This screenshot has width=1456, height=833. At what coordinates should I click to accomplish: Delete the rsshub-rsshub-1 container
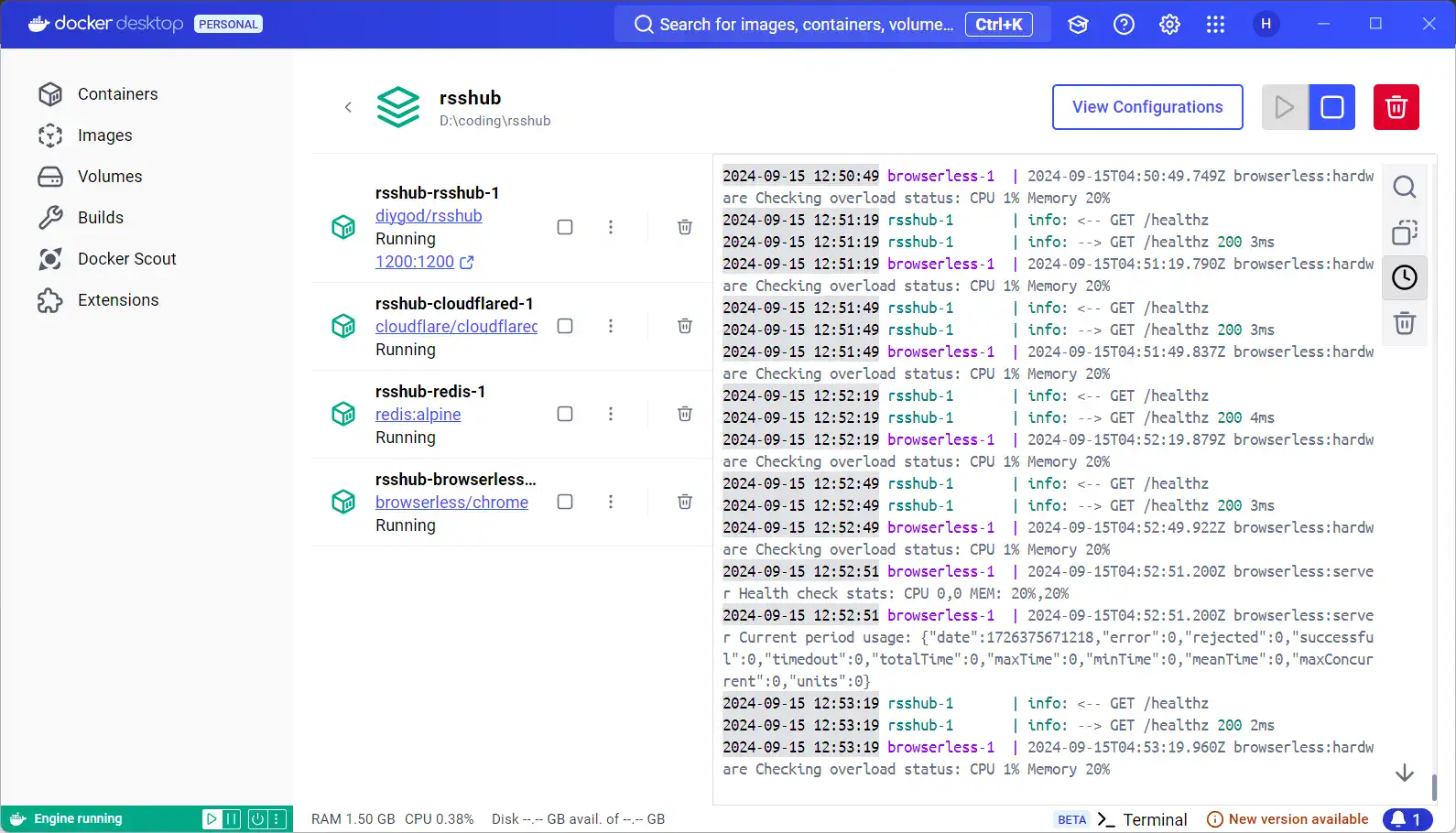pyautogui.click(x=684, y=227)
